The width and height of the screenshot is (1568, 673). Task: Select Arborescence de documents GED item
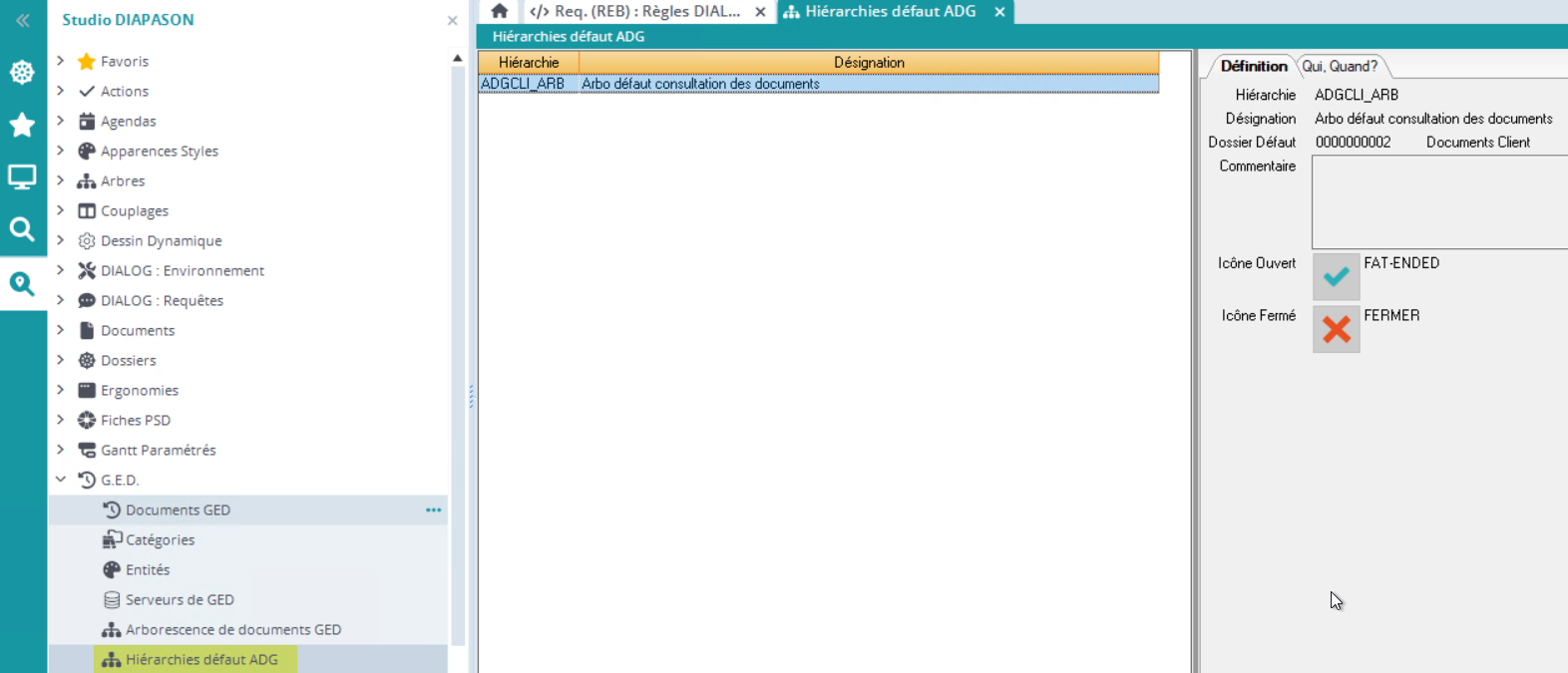[x=232, y=629]
